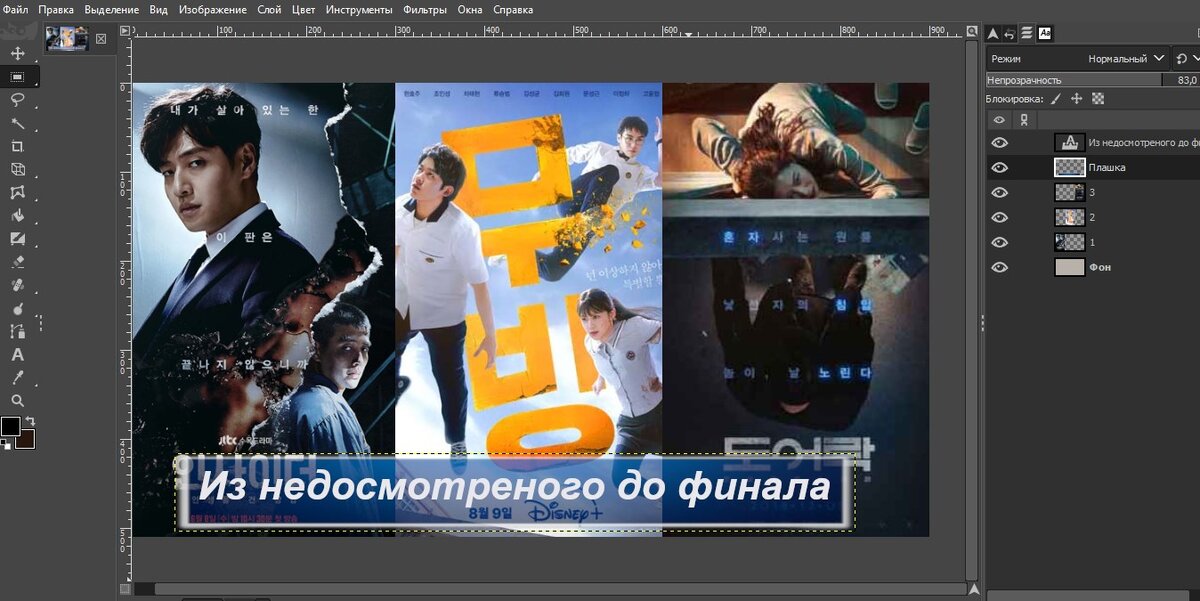1200x601 pixels.
Task: Open the Tool Options tab icon
Action: [993, 33]
